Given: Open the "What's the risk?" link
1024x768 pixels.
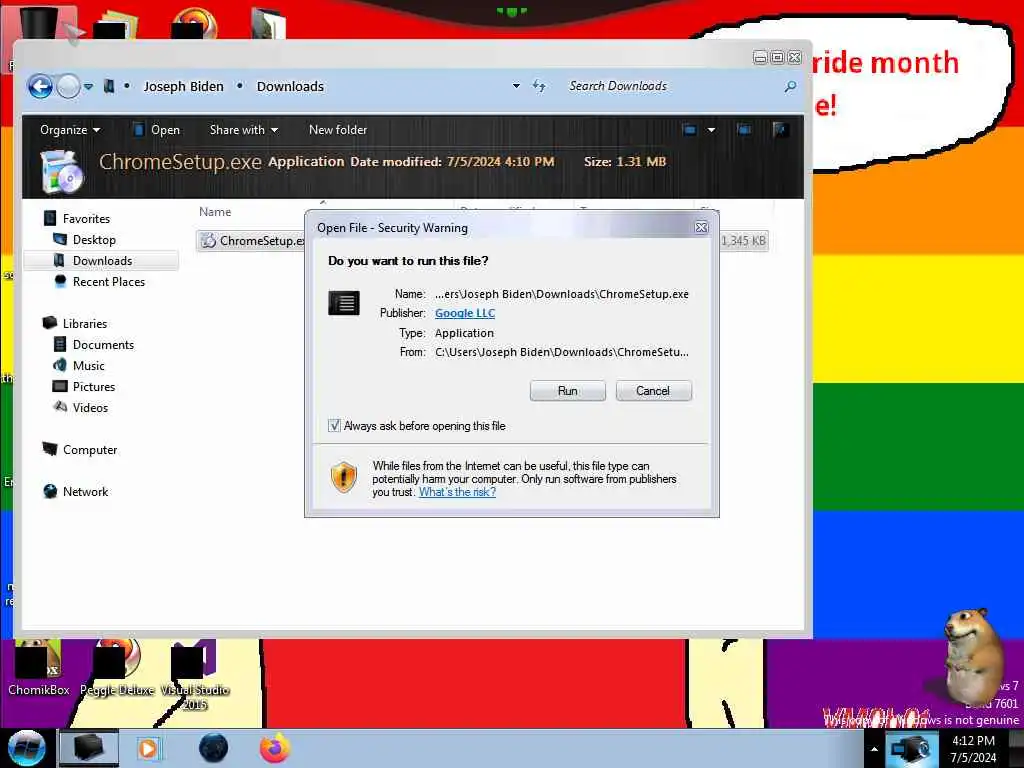Looking at the screenshot, I should pyautogui.click(x=457, y=492).
